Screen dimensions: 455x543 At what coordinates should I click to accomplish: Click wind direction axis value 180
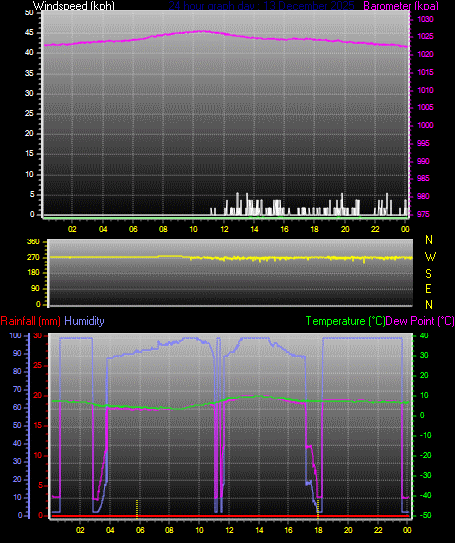coord(33,273)
